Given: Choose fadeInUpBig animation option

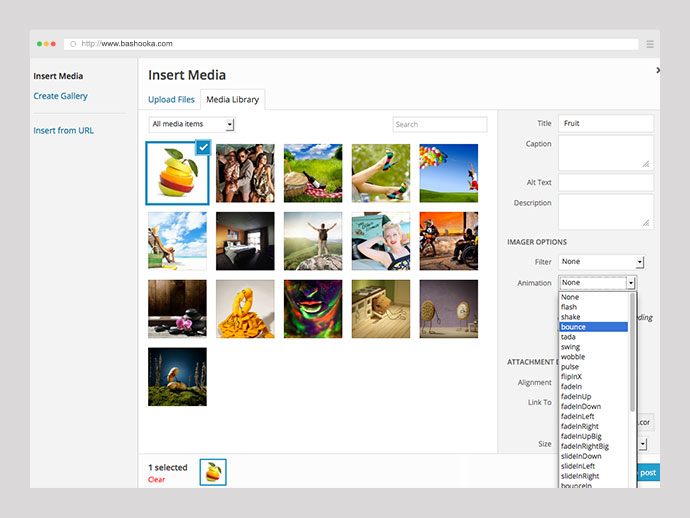Looking at the screenshot, I should (593, 437).
